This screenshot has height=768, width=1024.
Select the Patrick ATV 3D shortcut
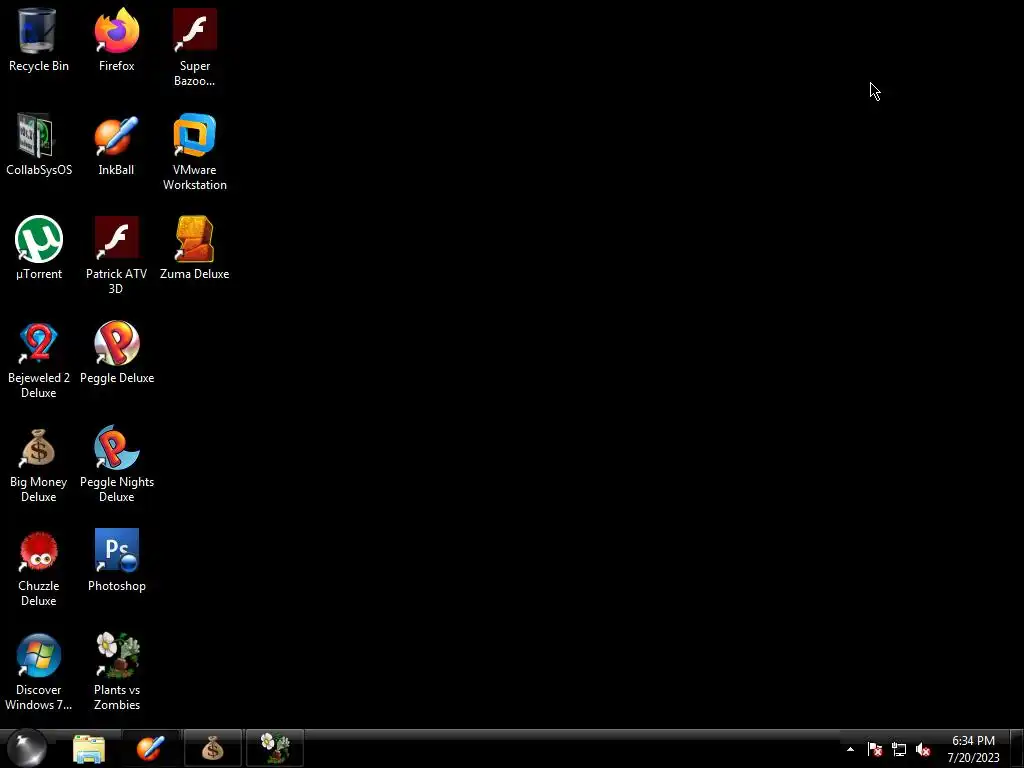point(116,255)
